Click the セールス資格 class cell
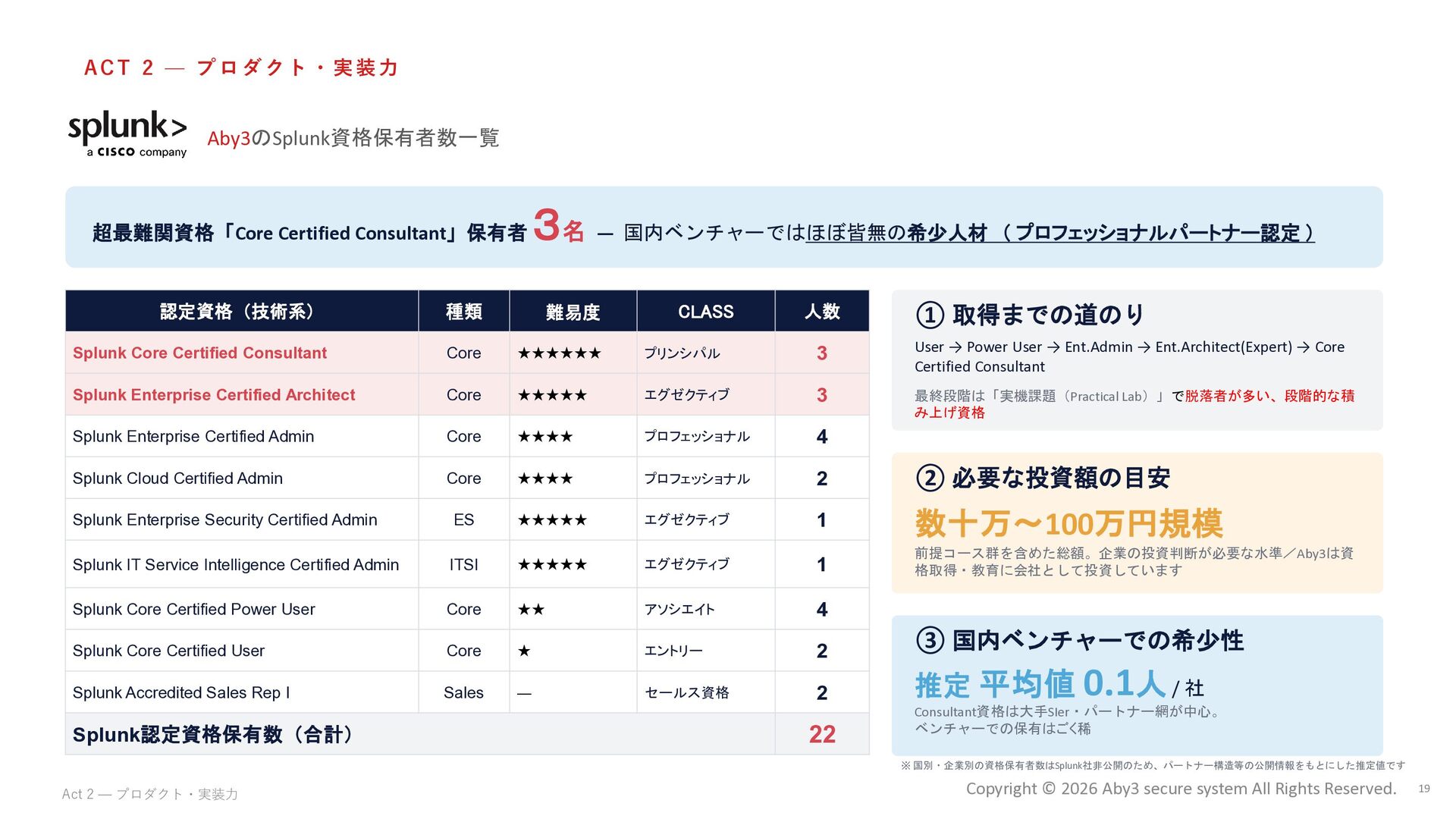The width and height of the screenshot is (1456, 819). (706, 692)
